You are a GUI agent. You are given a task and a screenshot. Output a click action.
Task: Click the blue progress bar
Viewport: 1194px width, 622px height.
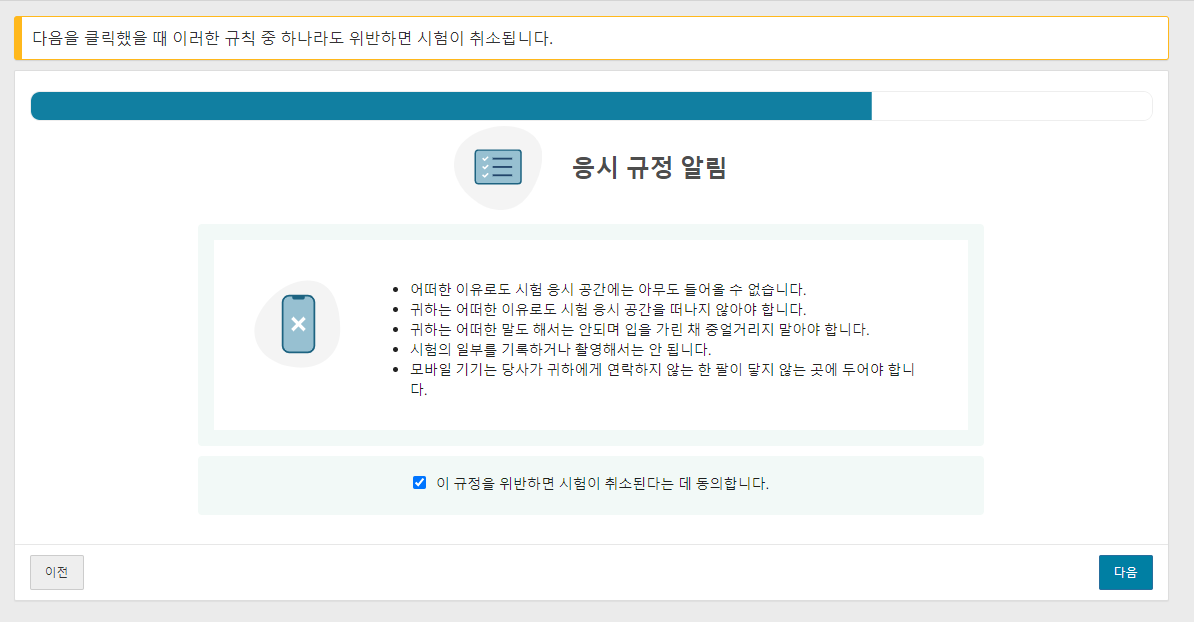(x=591, y=106)
